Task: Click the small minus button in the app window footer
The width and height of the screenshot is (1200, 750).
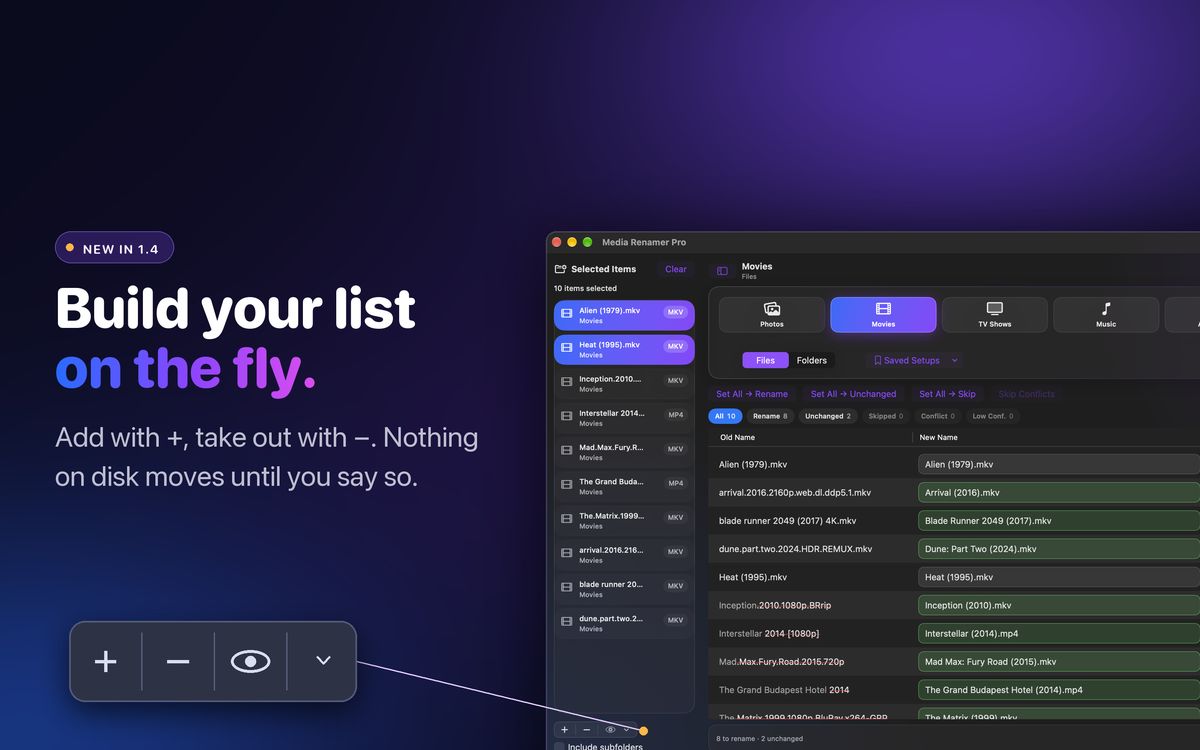Action: 586,730
